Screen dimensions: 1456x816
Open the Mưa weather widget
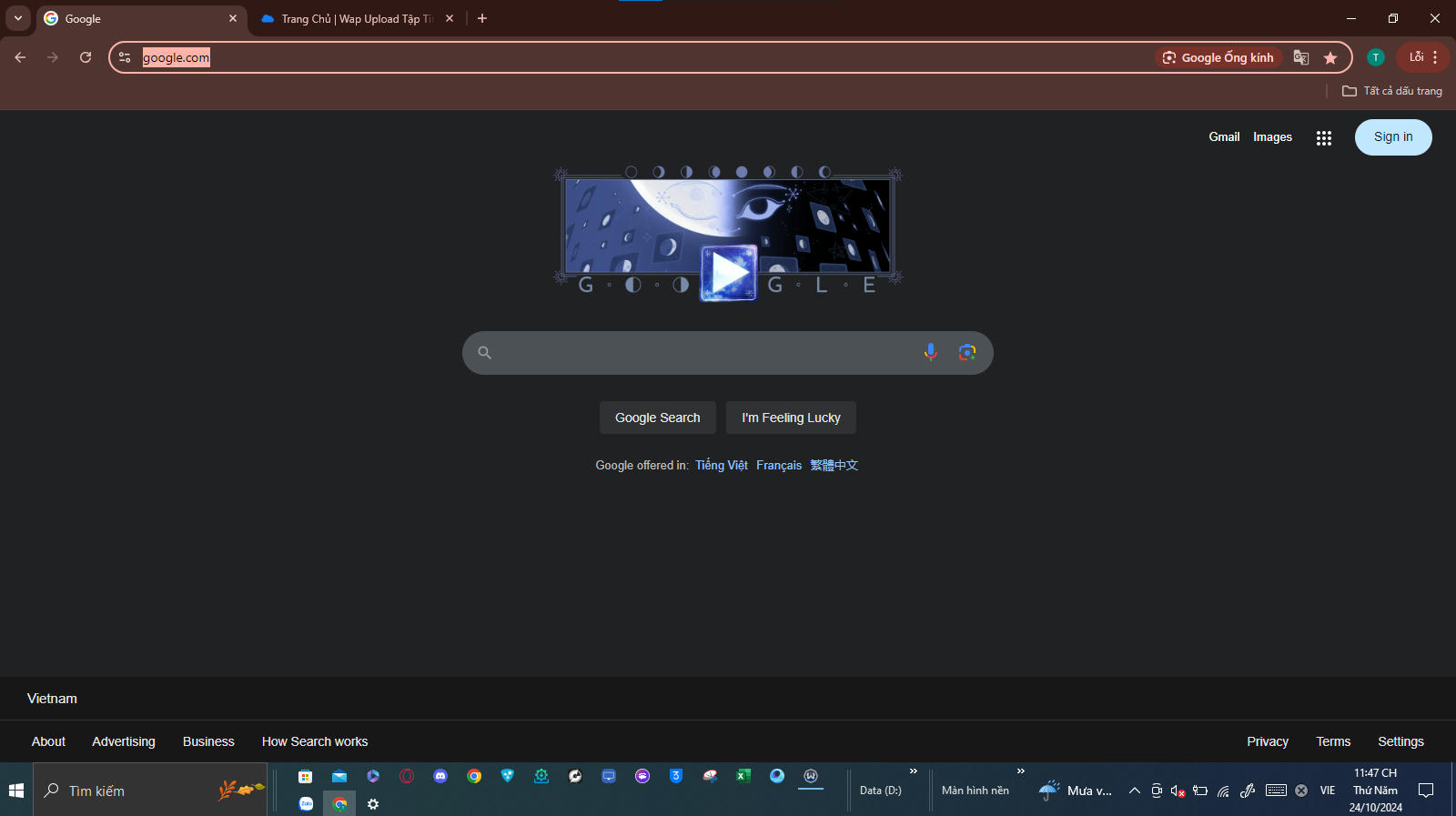1076,791
